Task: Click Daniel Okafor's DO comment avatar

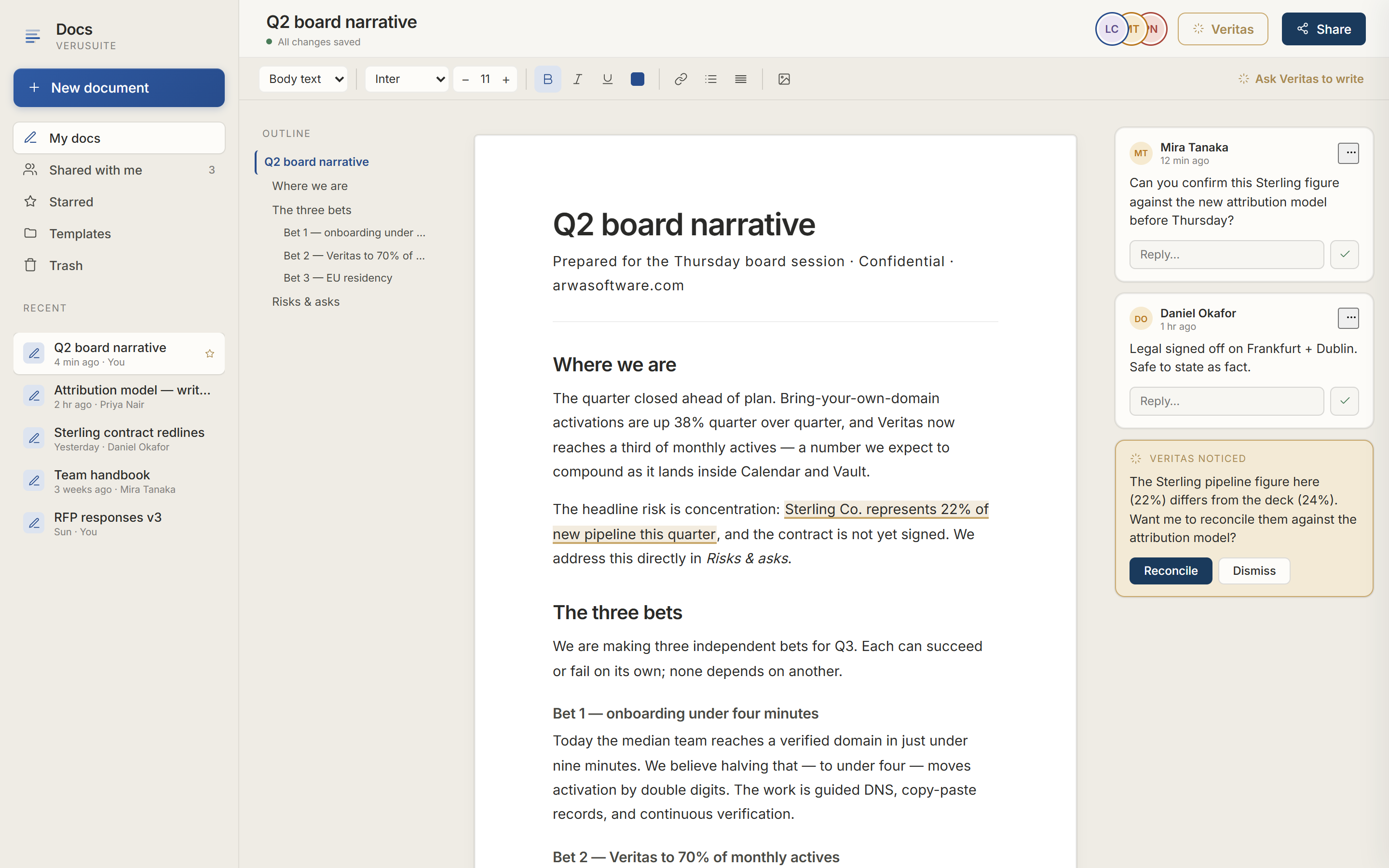Action: 1141,319
